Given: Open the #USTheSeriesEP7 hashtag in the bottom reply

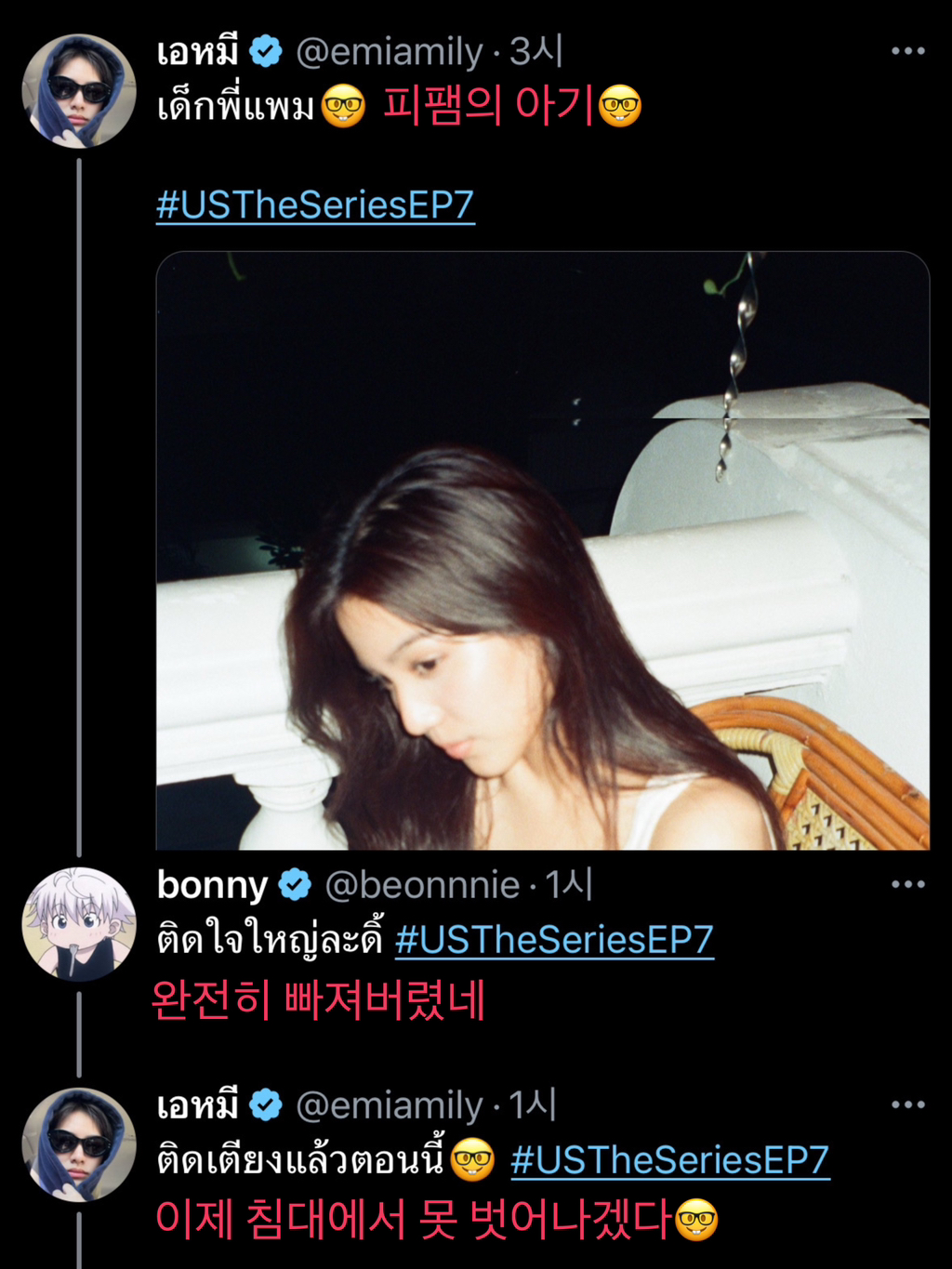Looking at the screenshot, I should tap(669, 1160).
